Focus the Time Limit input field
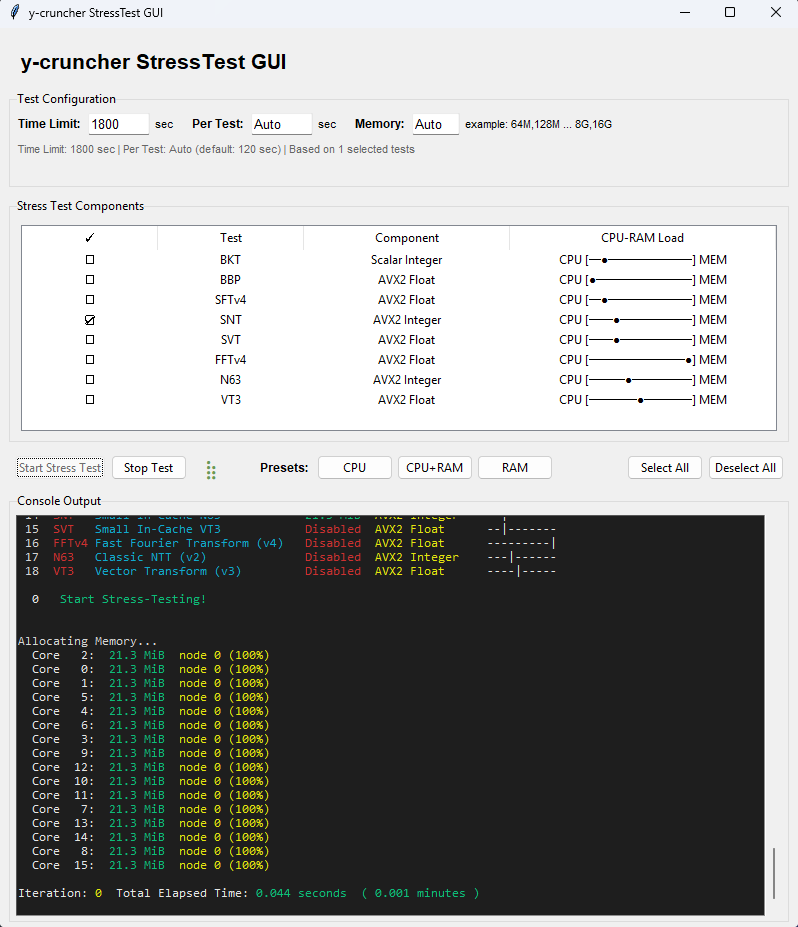The width and height of the screenshot is (798, 927). pyautogui.click(x=119, y=124)
